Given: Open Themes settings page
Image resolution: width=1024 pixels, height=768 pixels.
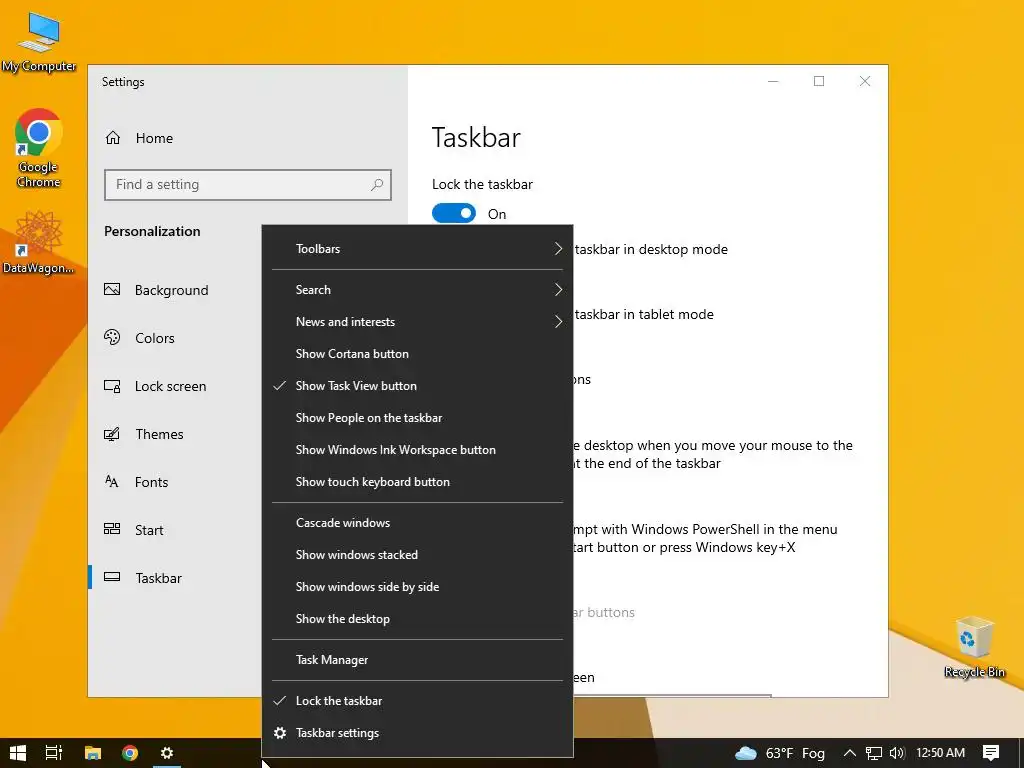Looking at the screenshot, I should (144, 434).
